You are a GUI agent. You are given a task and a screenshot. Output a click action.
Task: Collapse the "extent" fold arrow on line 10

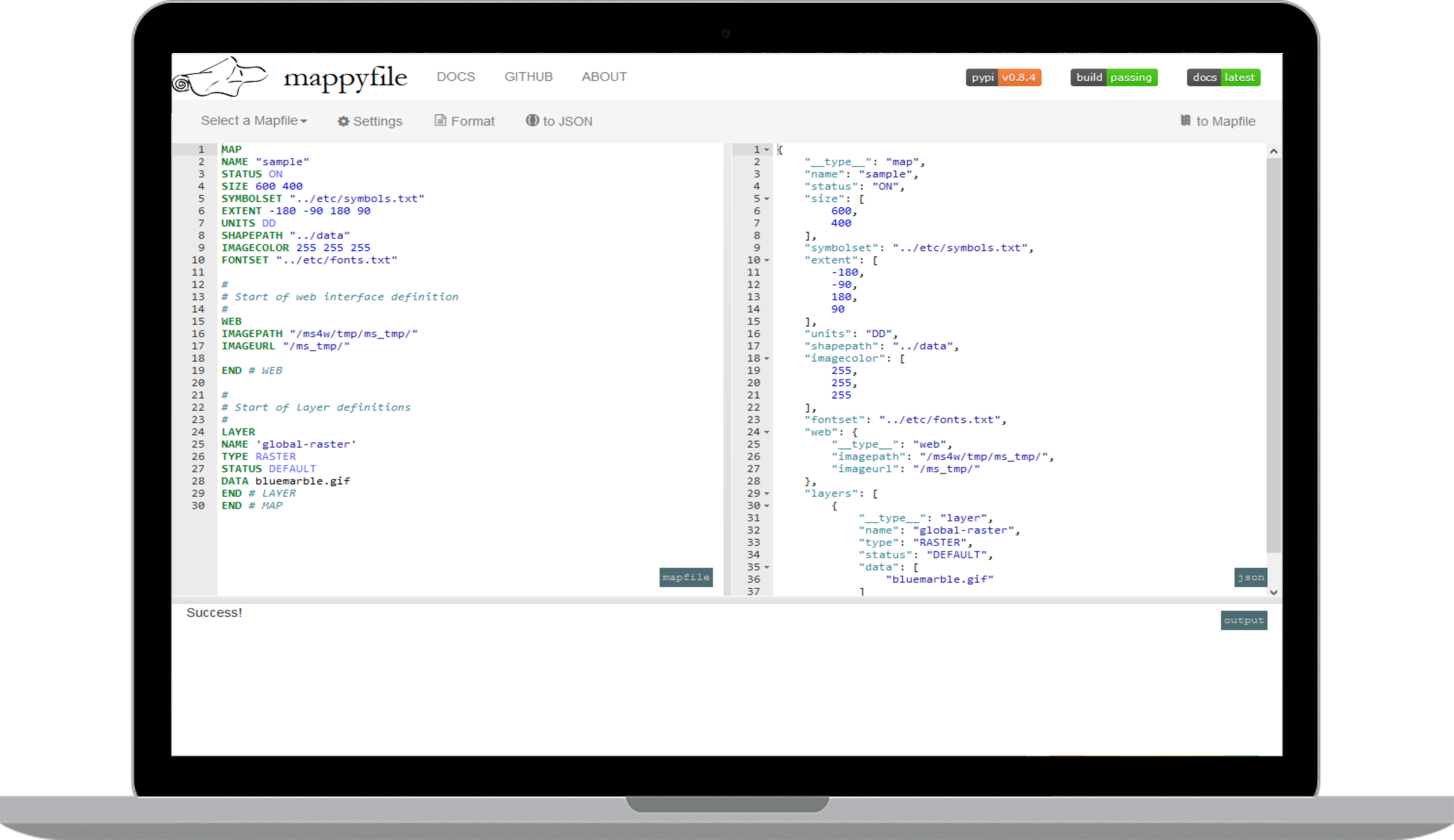pos(767,261)
